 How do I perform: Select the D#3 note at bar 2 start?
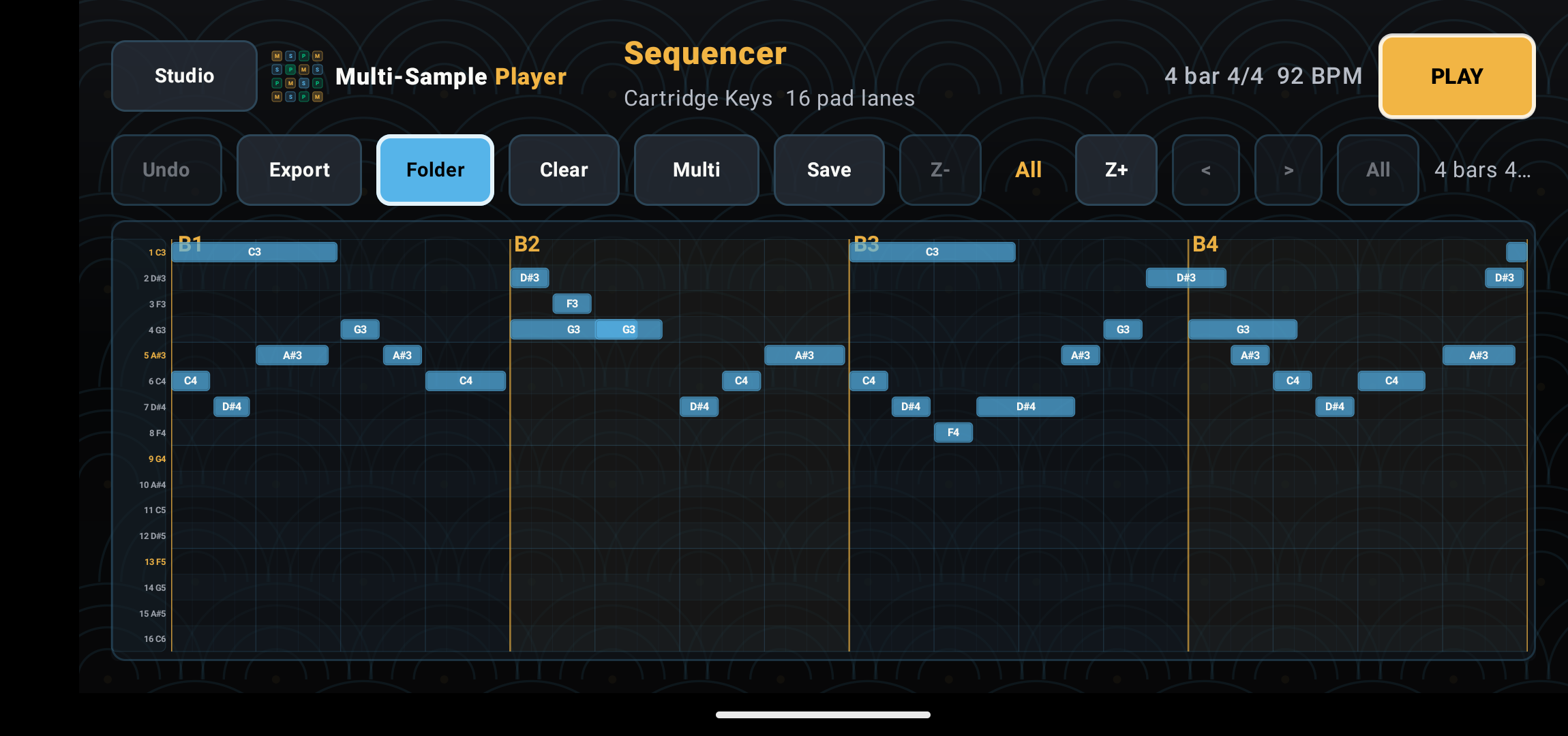tap(530, 277)
